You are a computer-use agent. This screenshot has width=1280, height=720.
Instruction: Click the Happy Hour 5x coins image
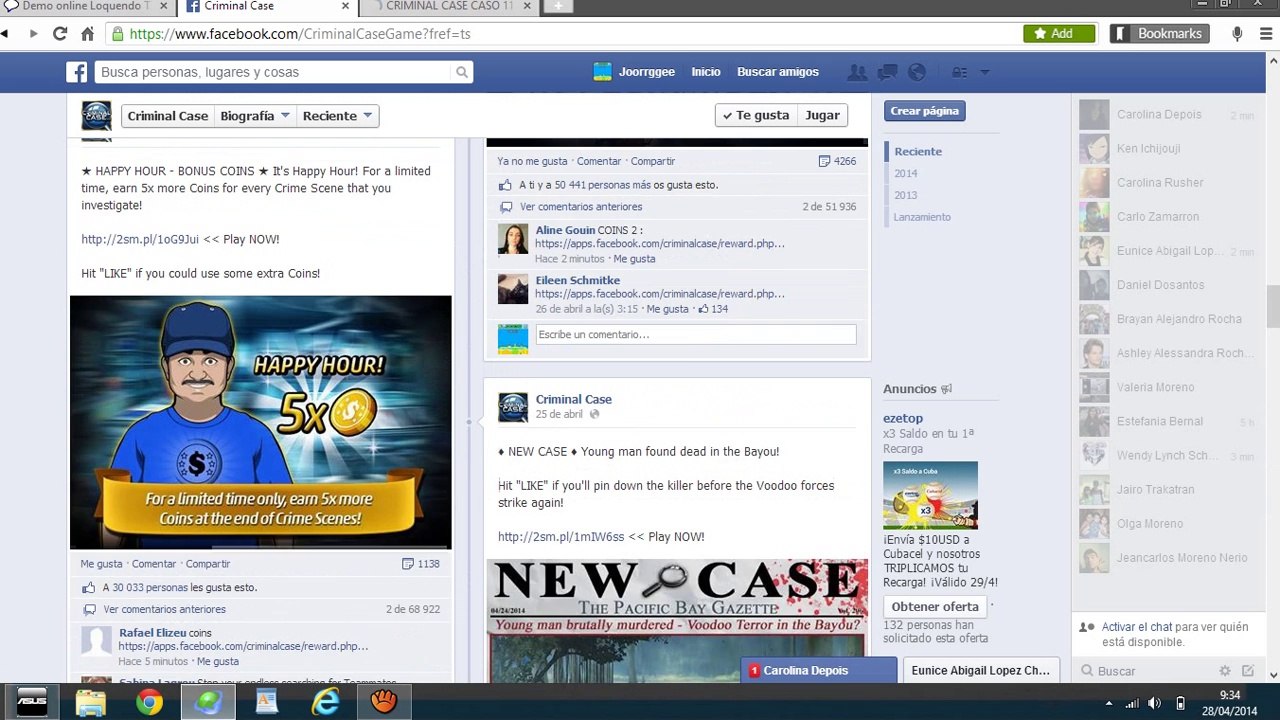coord(261,422)
